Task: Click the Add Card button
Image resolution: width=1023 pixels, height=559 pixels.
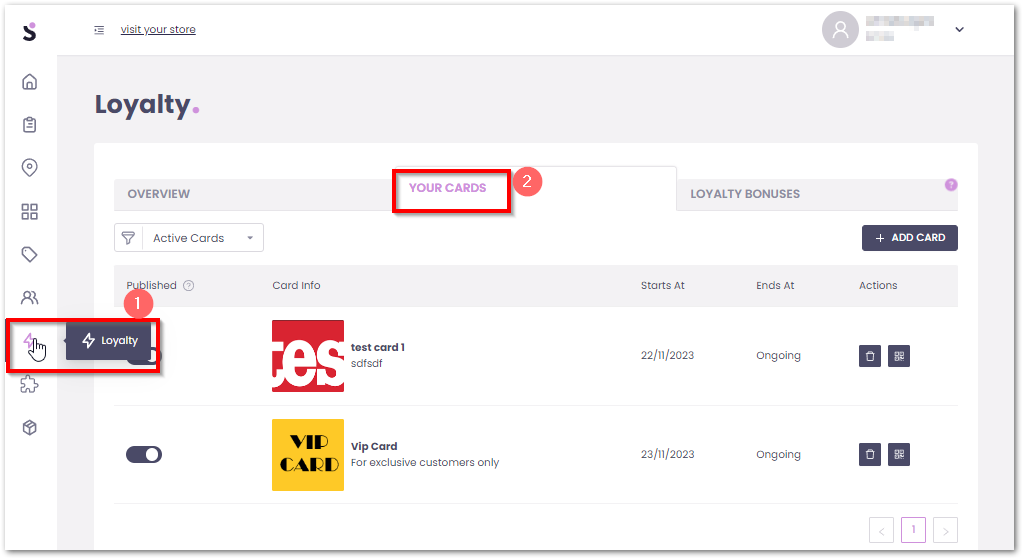Action: coord(909,238)
